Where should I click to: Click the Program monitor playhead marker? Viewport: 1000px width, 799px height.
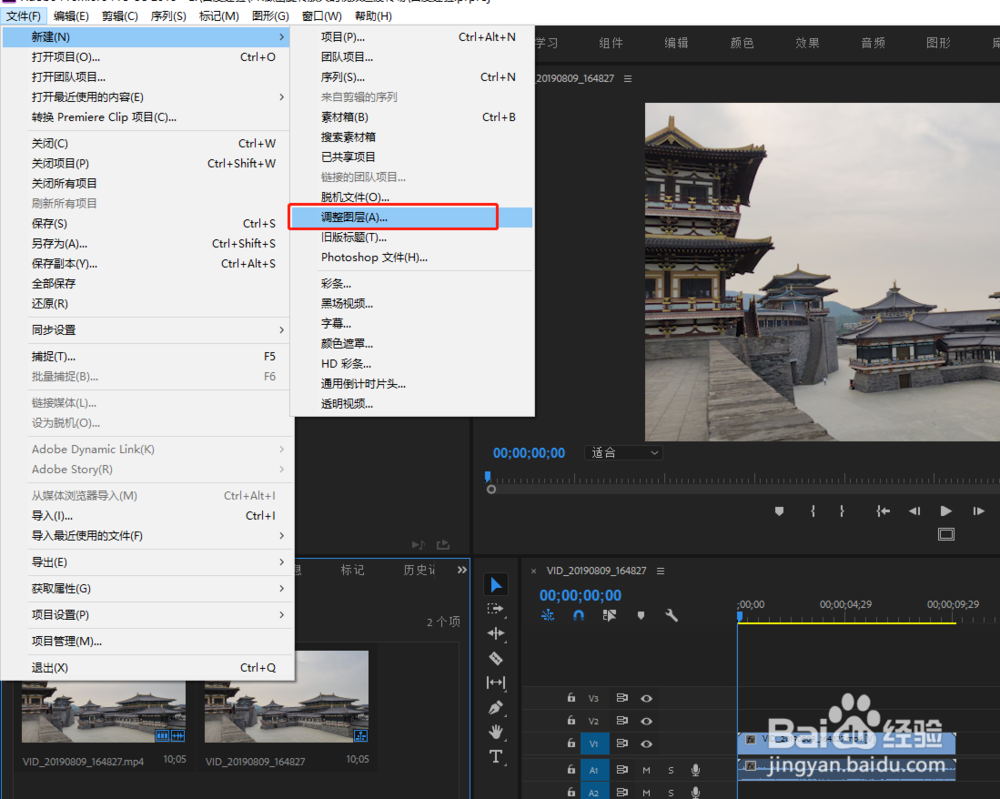pos(488,476)
